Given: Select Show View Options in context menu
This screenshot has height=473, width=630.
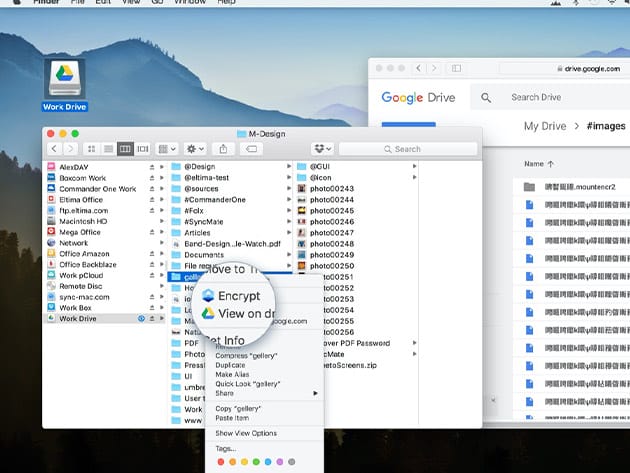Looking at the screenshot, I should click(246, 432).
